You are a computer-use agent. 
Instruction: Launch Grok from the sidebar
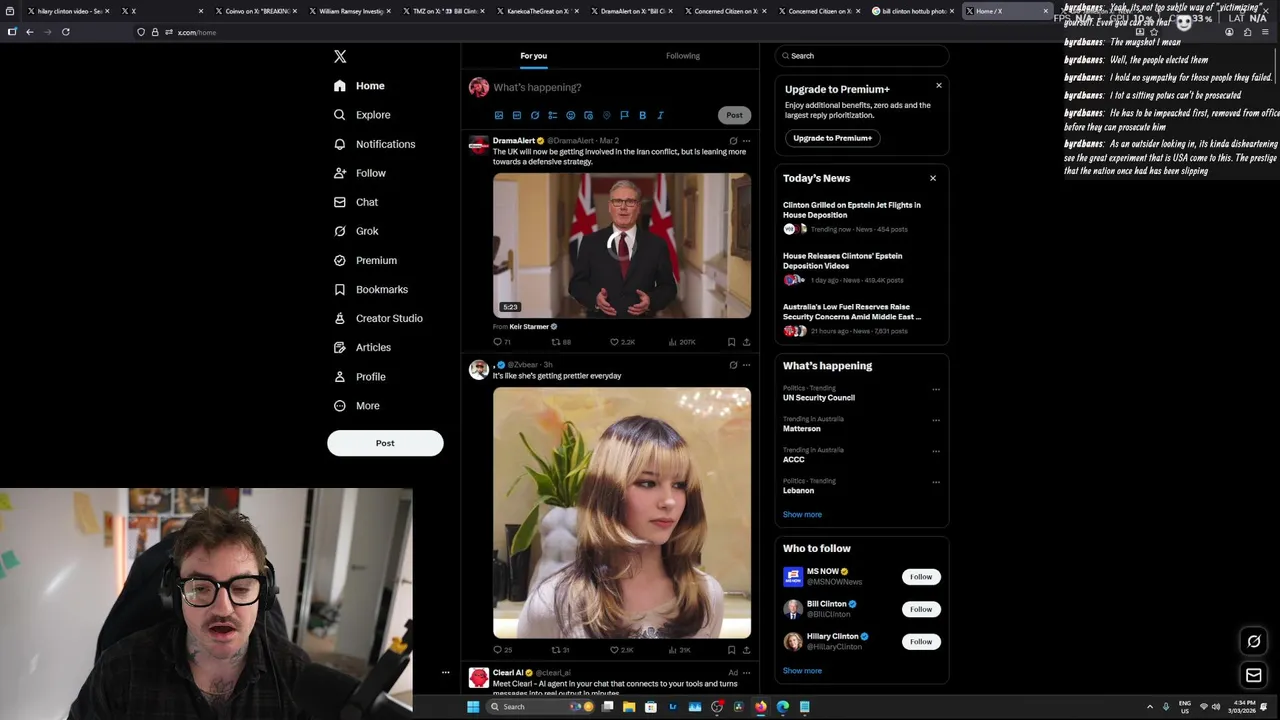(356, 231)
